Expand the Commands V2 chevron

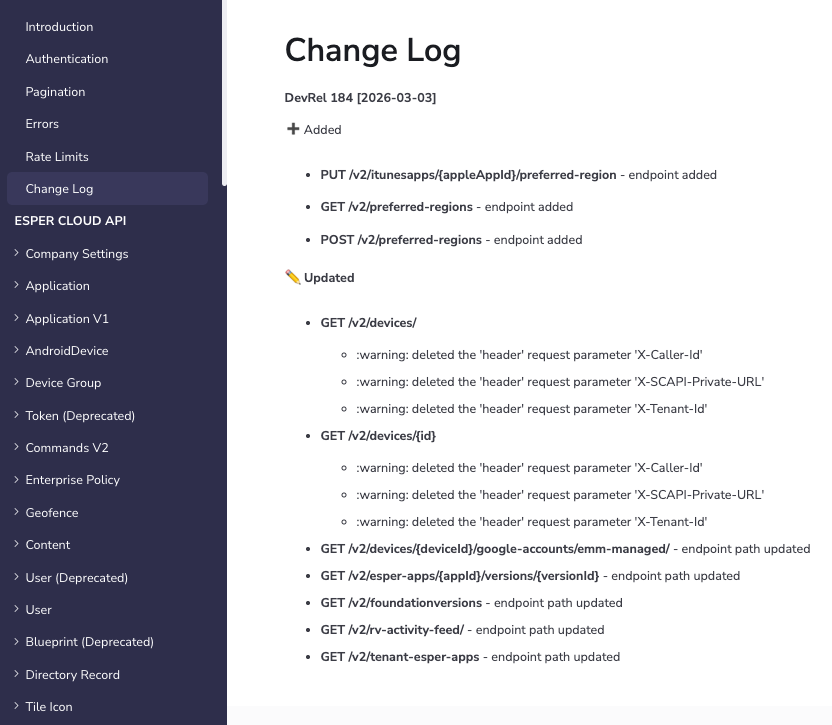pos(16,448)
